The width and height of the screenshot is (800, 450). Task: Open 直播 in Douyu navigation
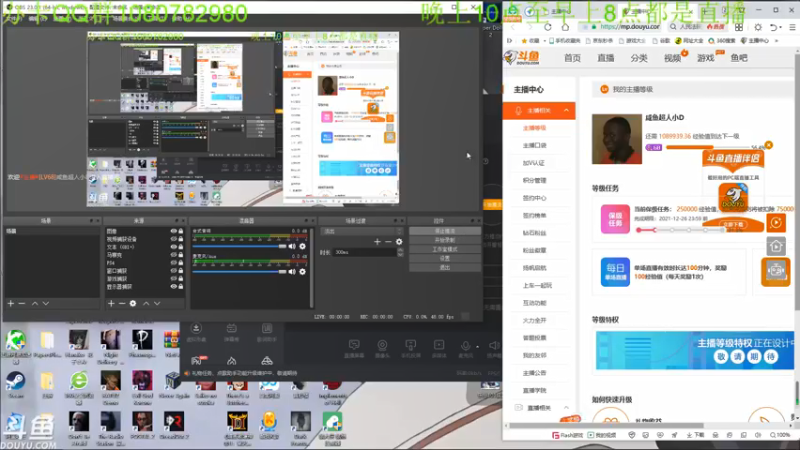click(x=606, y=58)
